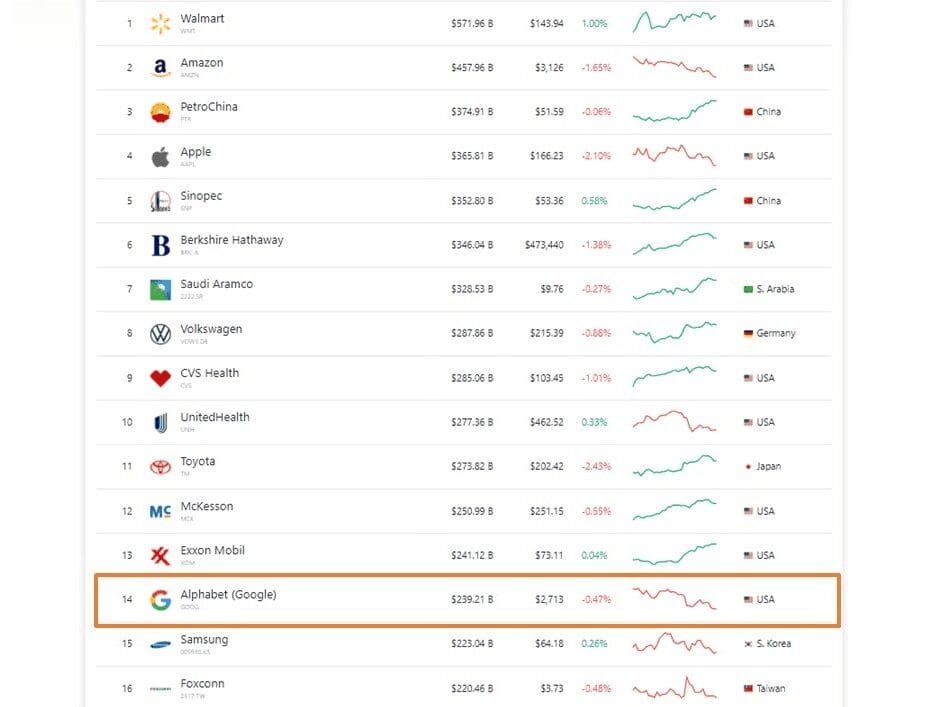The height and width of the screenshot is (707, 926).
Task: Click the Volkswagen VW logo
Action: 160,333
